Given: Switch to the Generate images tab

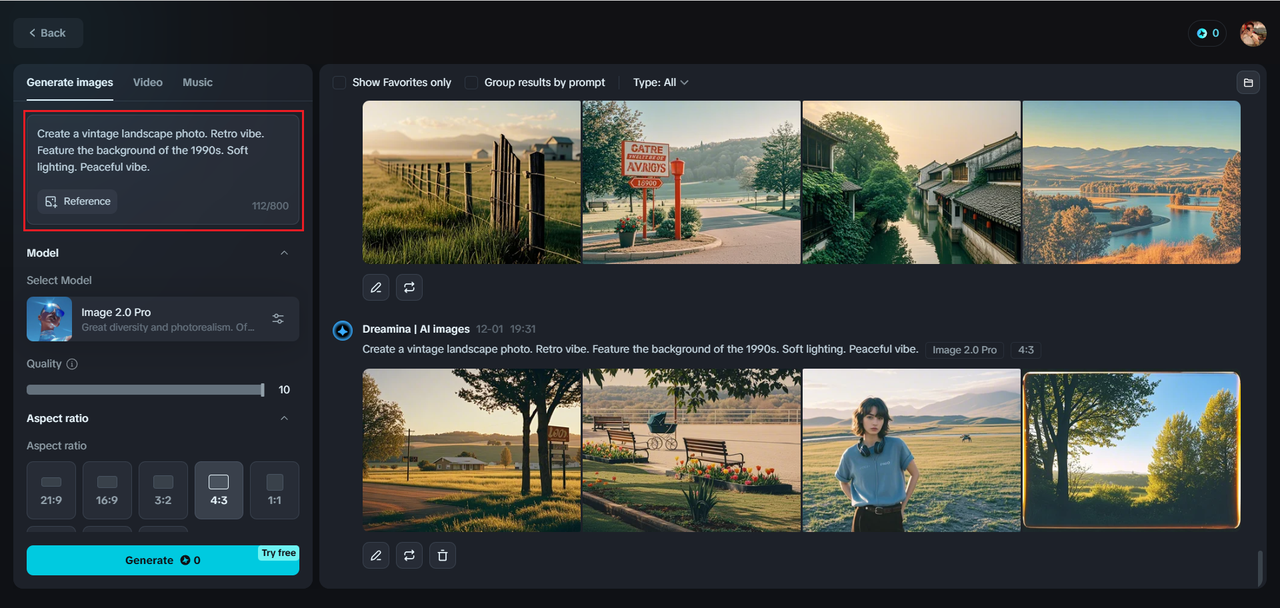Looking at the screenshot, I should point(70,82).
